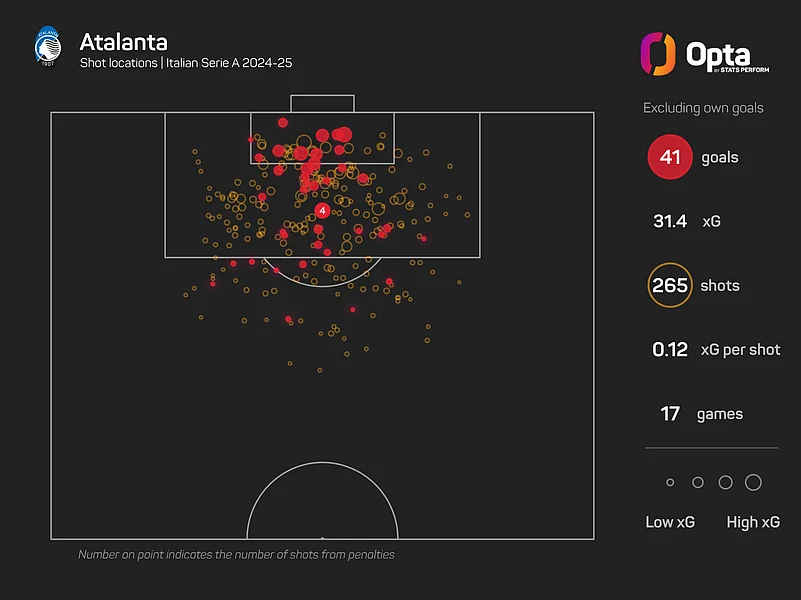The image size is (801, 600).
Task: Select the largest xG legend circle
Action: [x=753, y=483]
